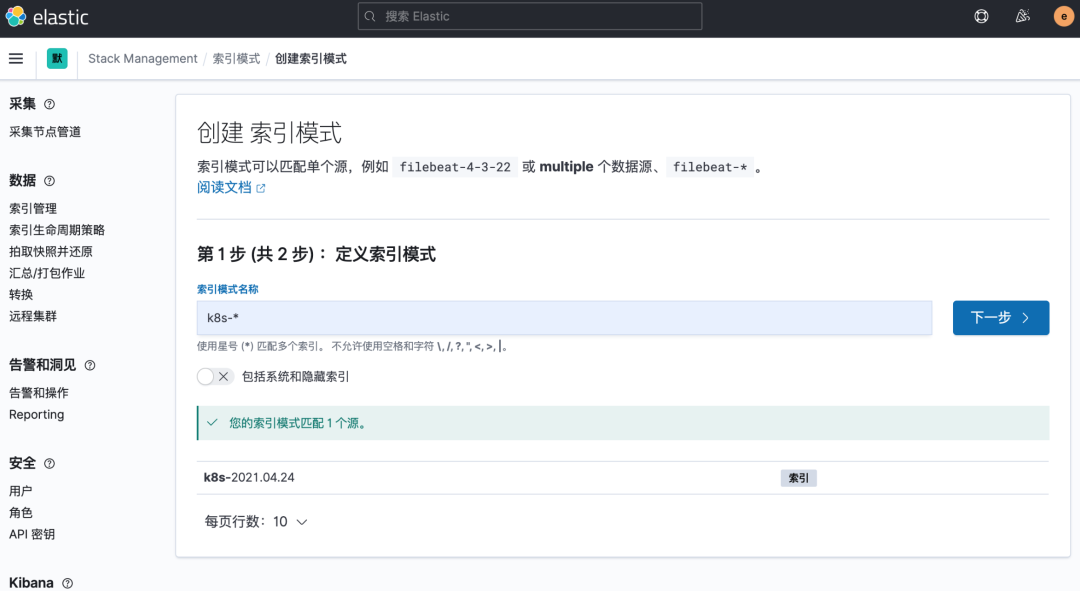Open 采集节点管道 in sidebar
This screenshot has width=1080, height=591.
45,132
